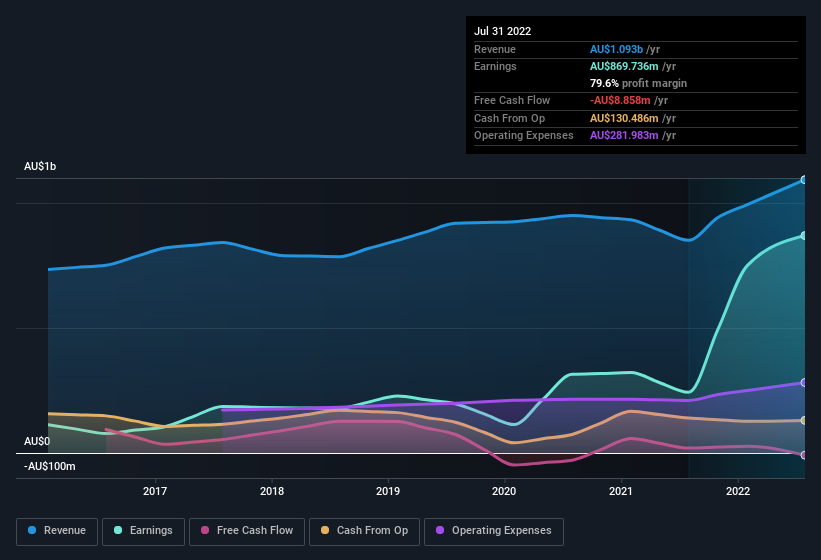Click the Operating Expenses label in tooltip

pyautogui.click(x=524, y=136)
